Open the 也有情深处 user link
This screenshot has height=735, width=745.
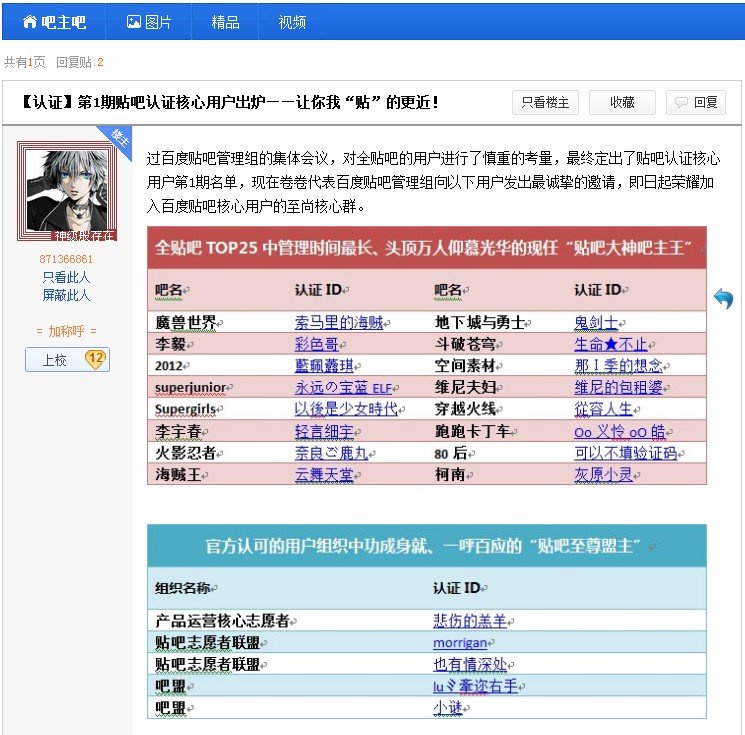click(x=470, y=664)
